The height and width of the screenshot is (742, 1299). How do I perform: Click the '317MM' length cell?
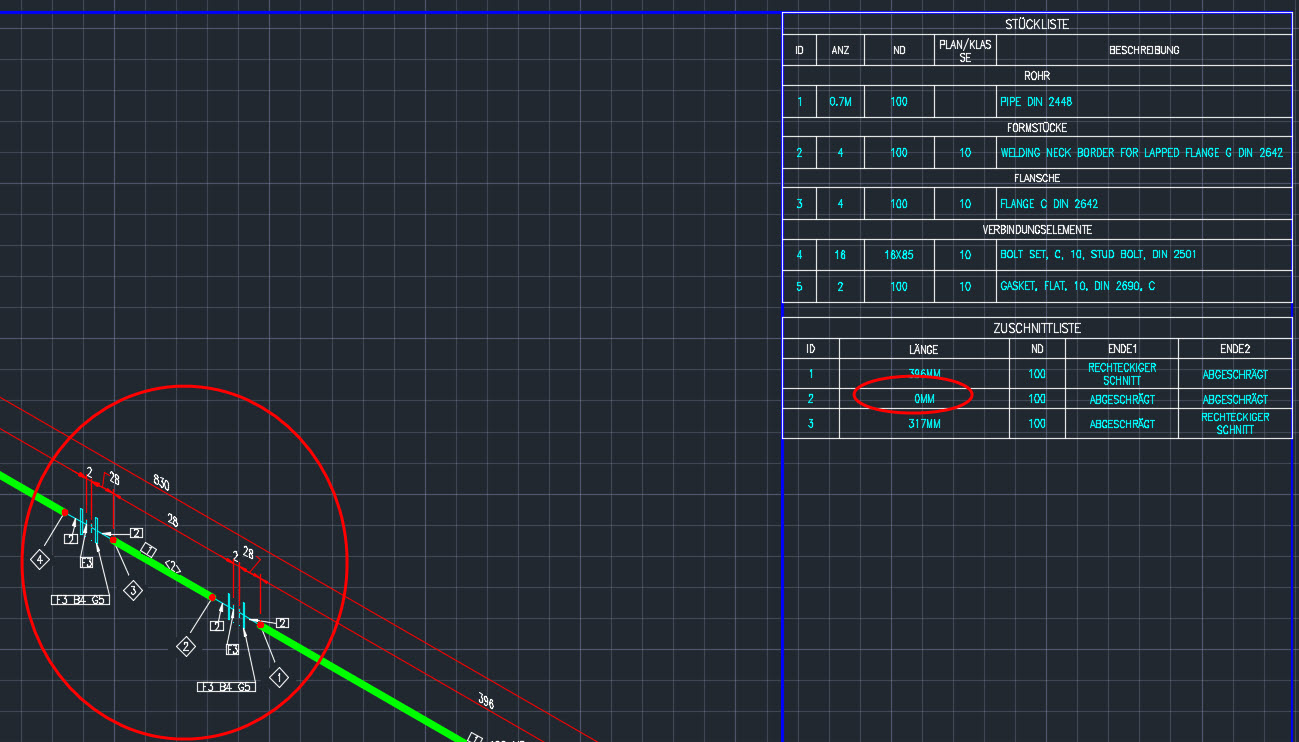click(924, 424)
